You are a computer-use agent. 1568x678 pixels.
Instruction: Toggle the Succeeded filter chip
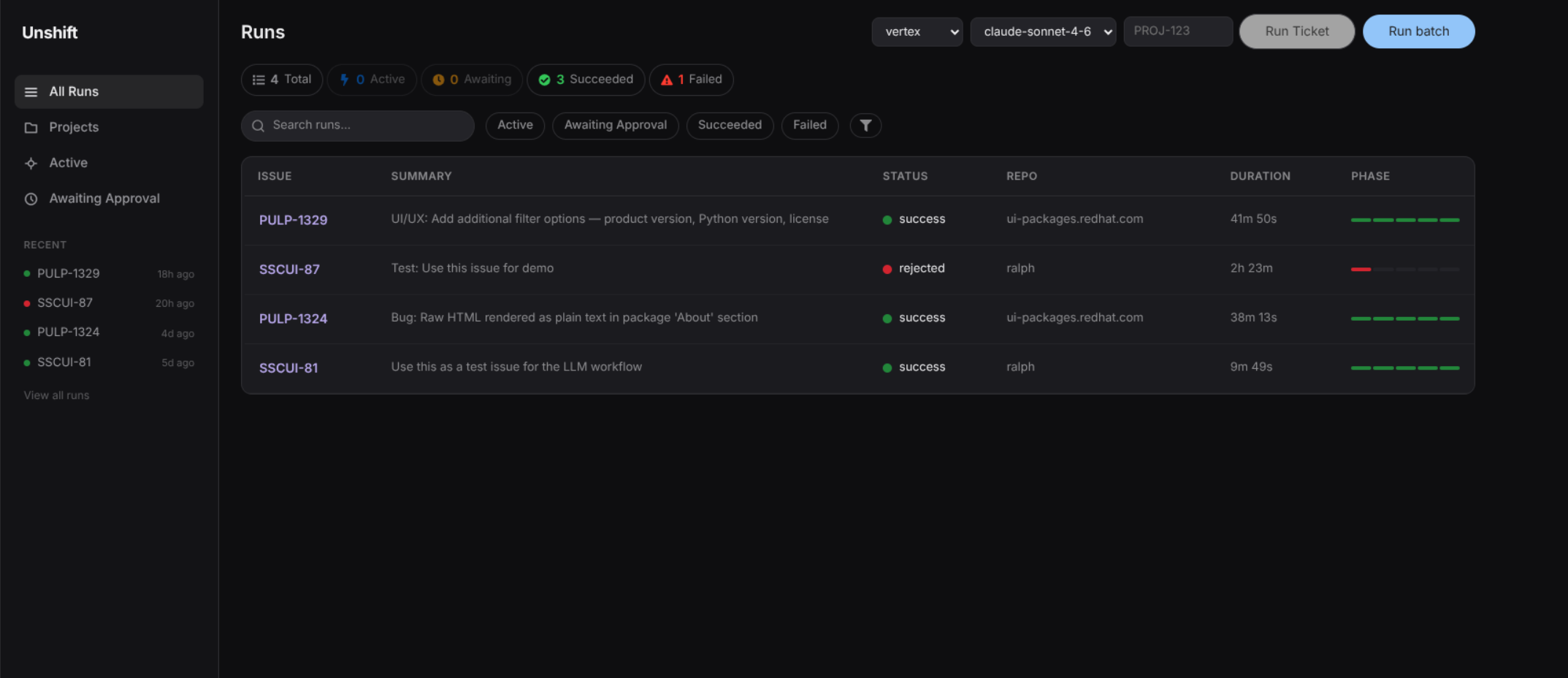(730, 125)
